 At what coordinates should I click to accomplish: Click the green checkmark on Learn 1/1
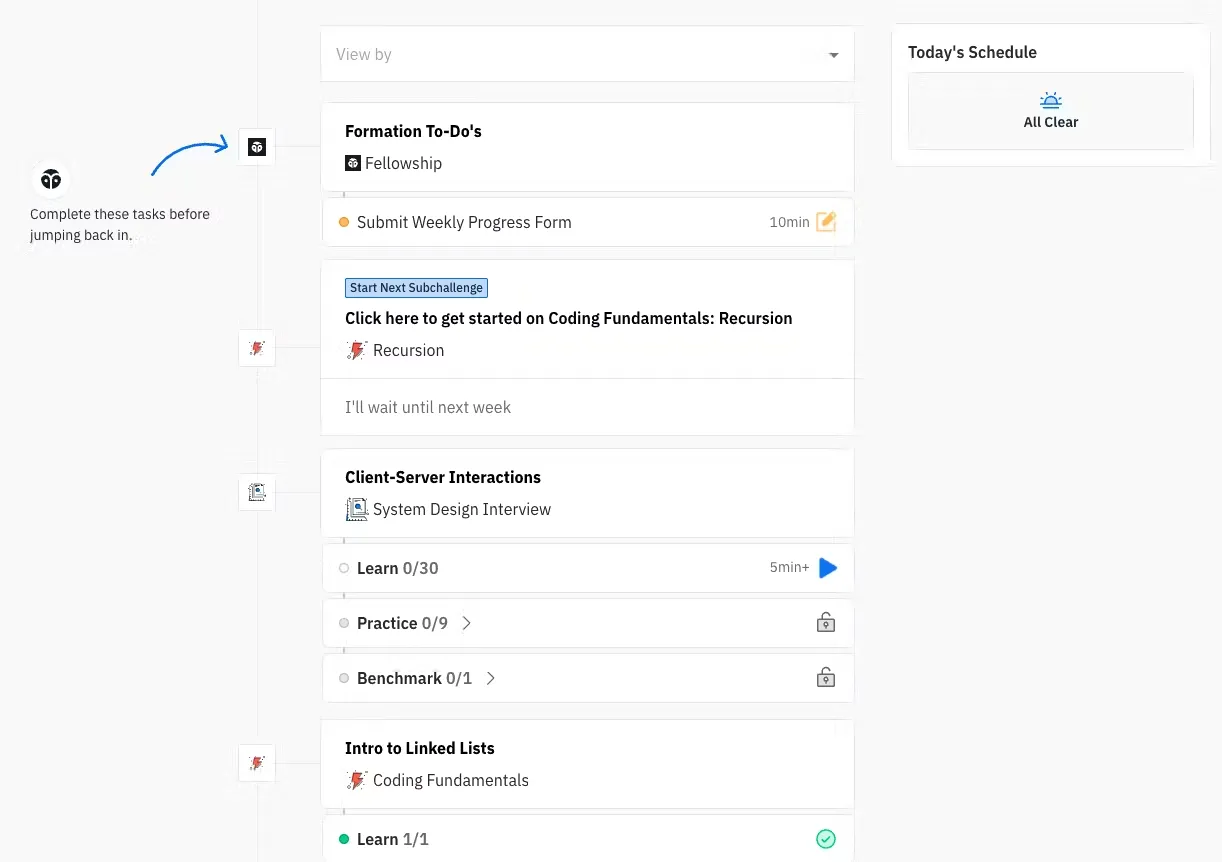(826, 839)
